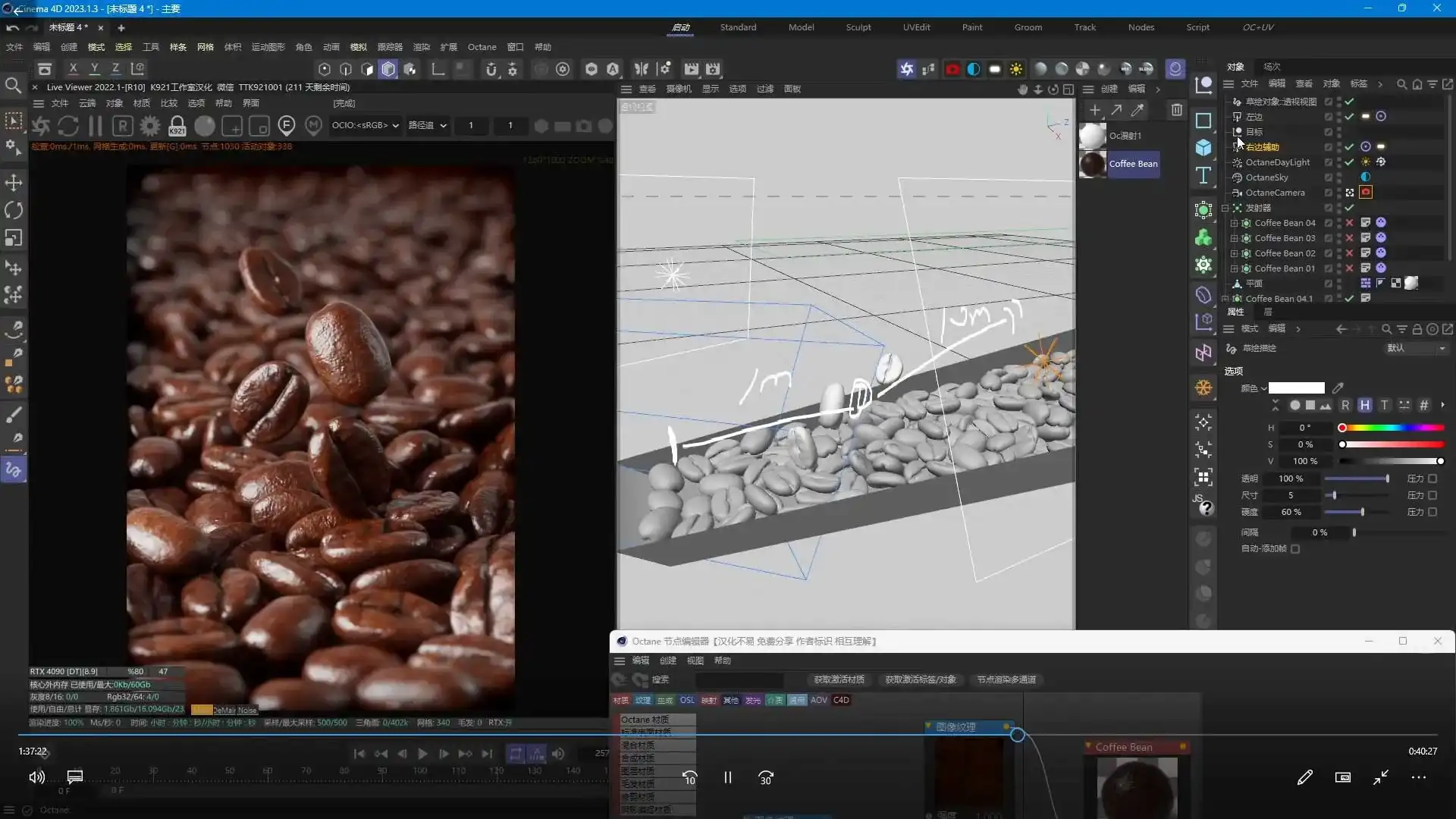1456x819 pixels.
Task: Click the 获取激活材质 button
Action: pos(839,679)
